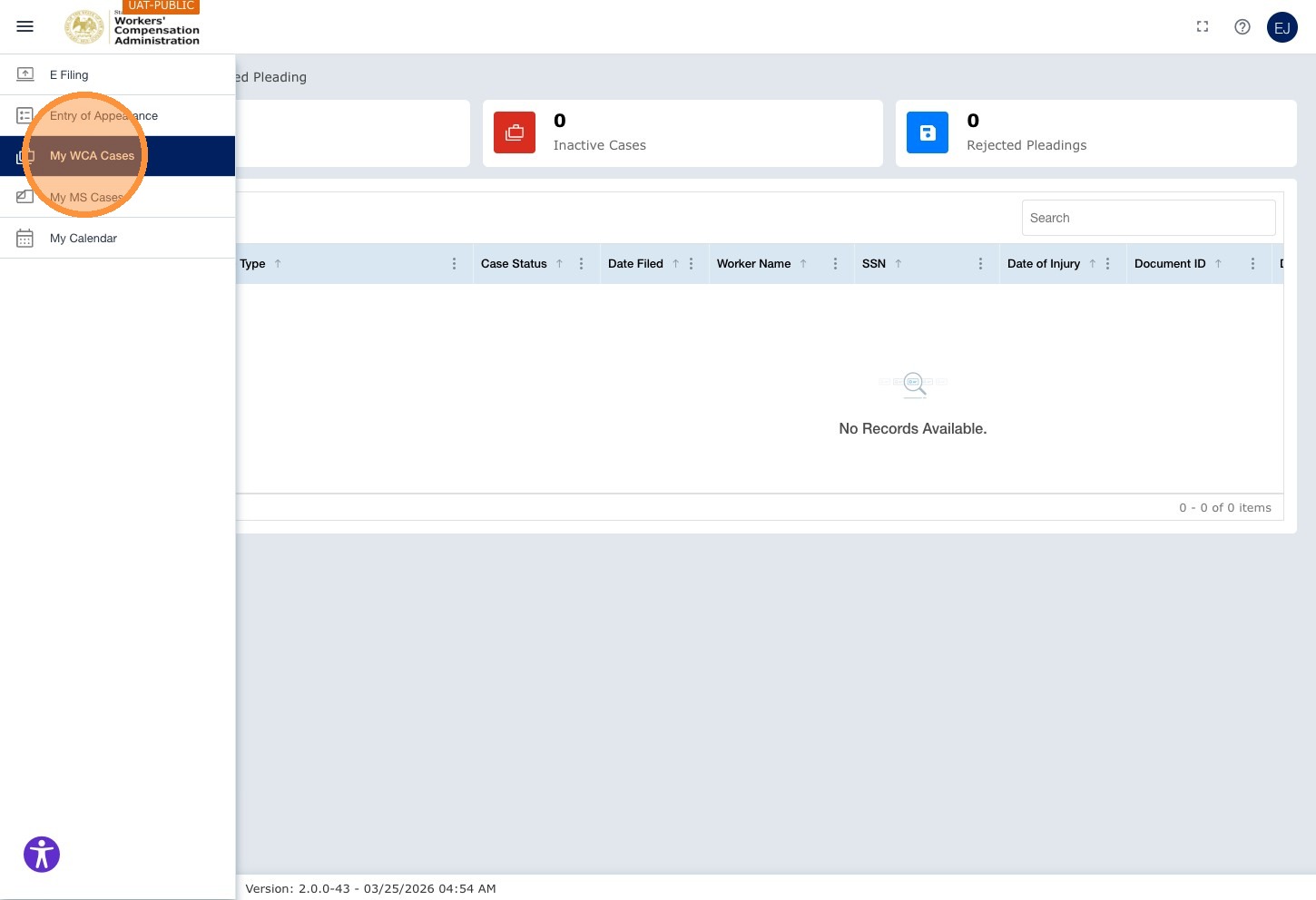The image size is (1316, 900).
Task: Sort by Case Status arrow
Action: point(559,264)
